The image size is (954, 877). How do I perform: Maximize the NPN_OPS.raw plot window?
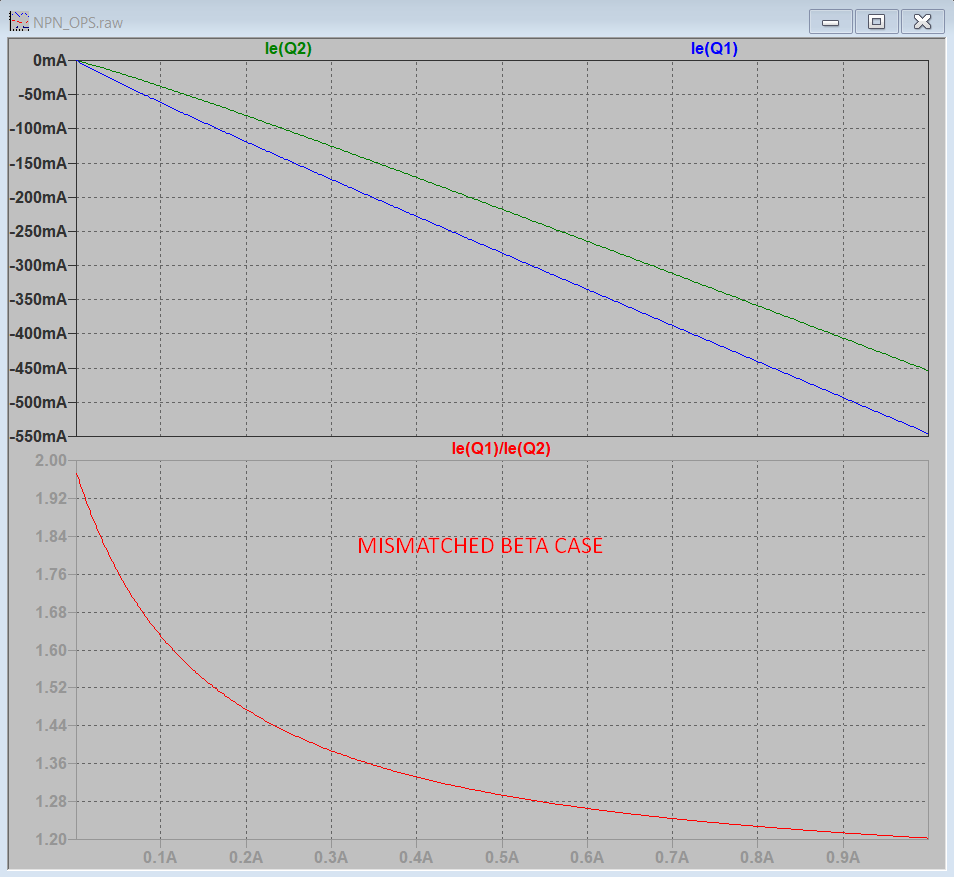point(876,22)
